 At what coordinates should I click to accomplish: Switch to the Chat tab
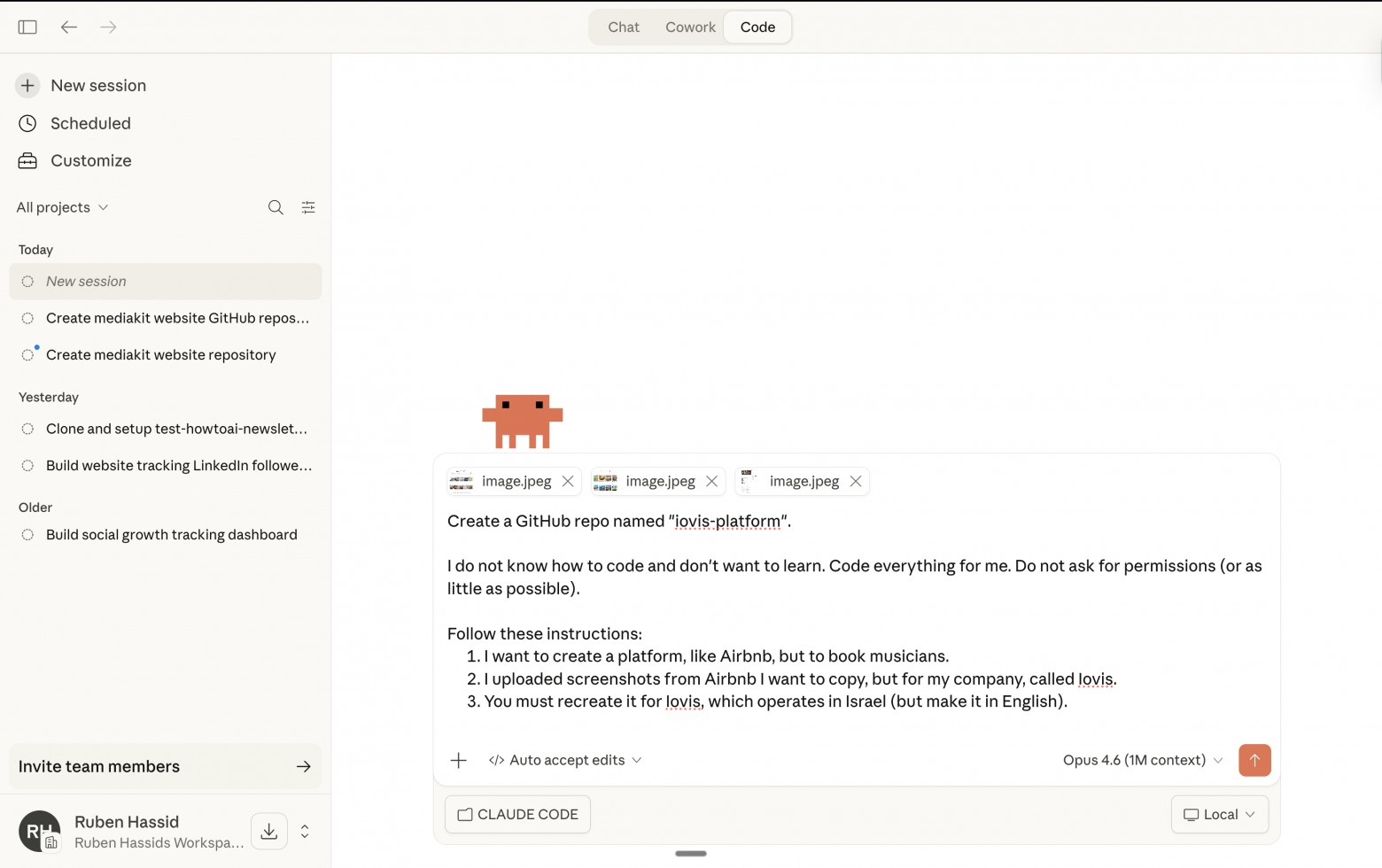pos(624,27)
